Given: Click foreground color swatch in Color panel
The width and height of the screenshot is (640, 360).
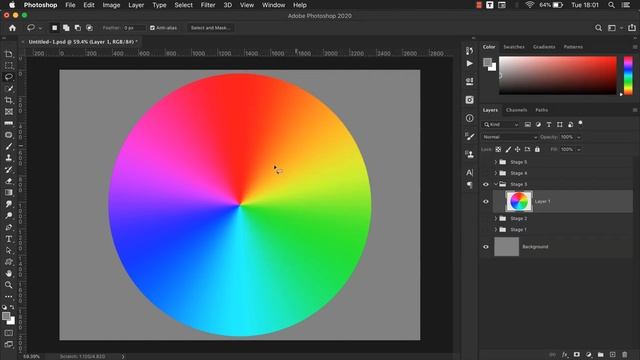Looking at the screenshot, I should click(487, 62).
